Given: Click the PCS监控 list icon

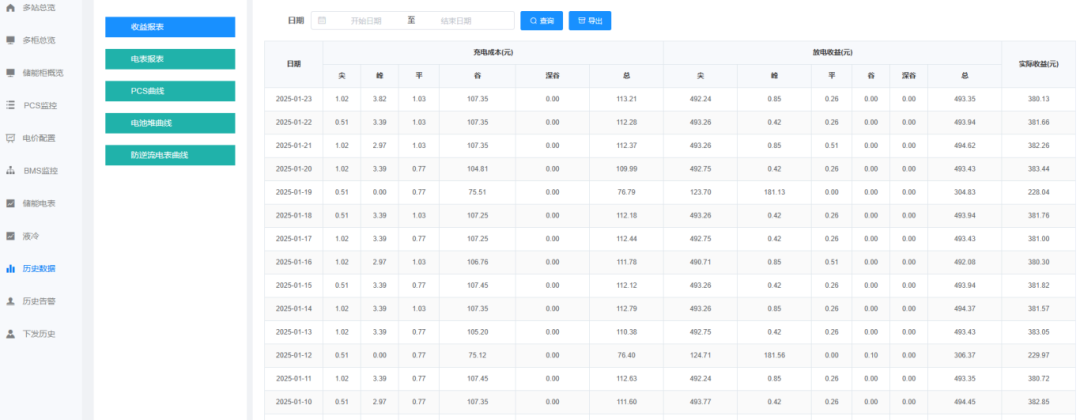Looking at the screenshot, I should pos(11,105).
